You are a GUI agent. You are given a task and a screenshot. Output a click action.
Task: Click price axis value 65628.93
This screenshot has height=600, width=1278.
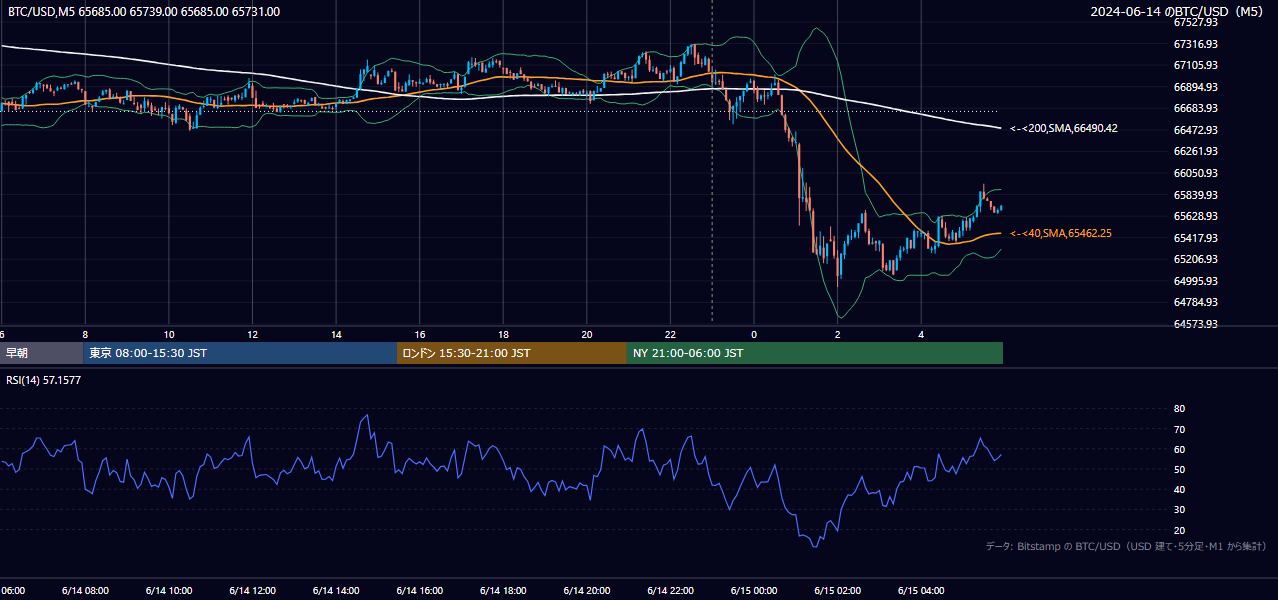[x=1195, y=216]
